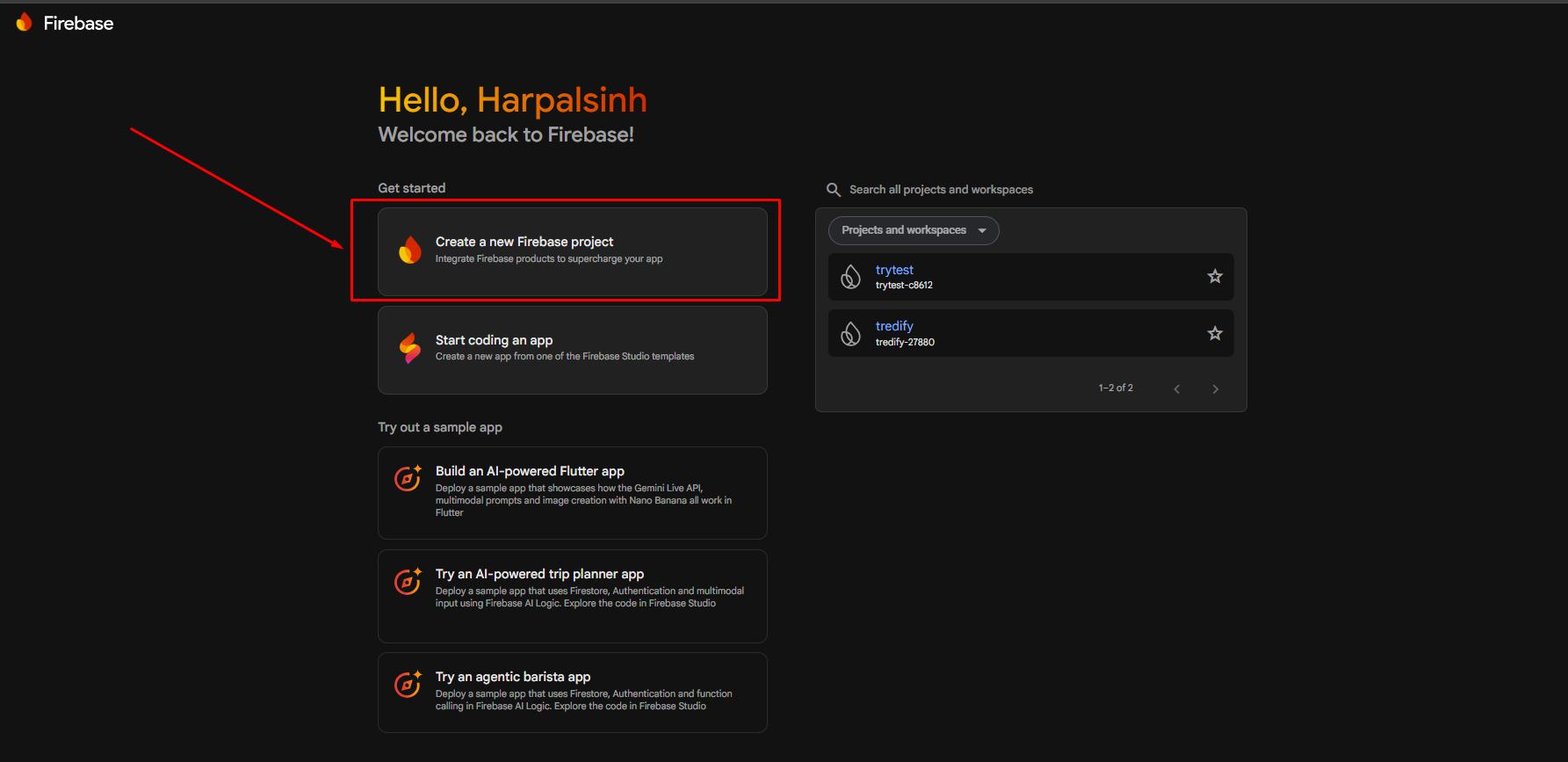This screenshot has width=1568, height=762.
Task: Click the tredify-27880 project ID text
Action: pyautogui.click(x=905, y=343)
